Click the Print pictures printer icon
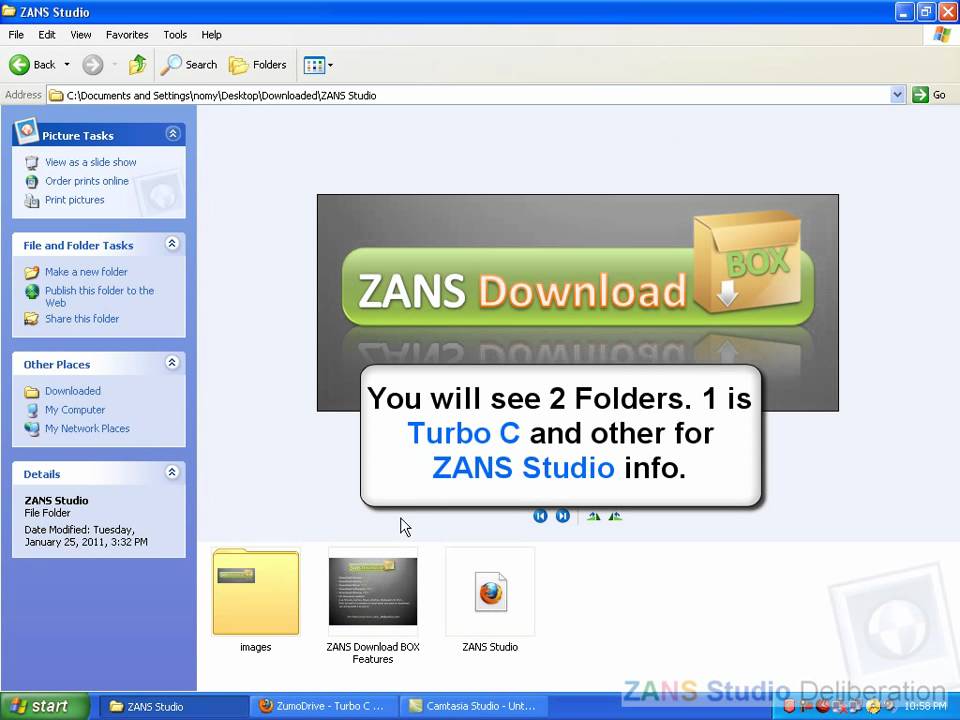 [x=32, y=200]
